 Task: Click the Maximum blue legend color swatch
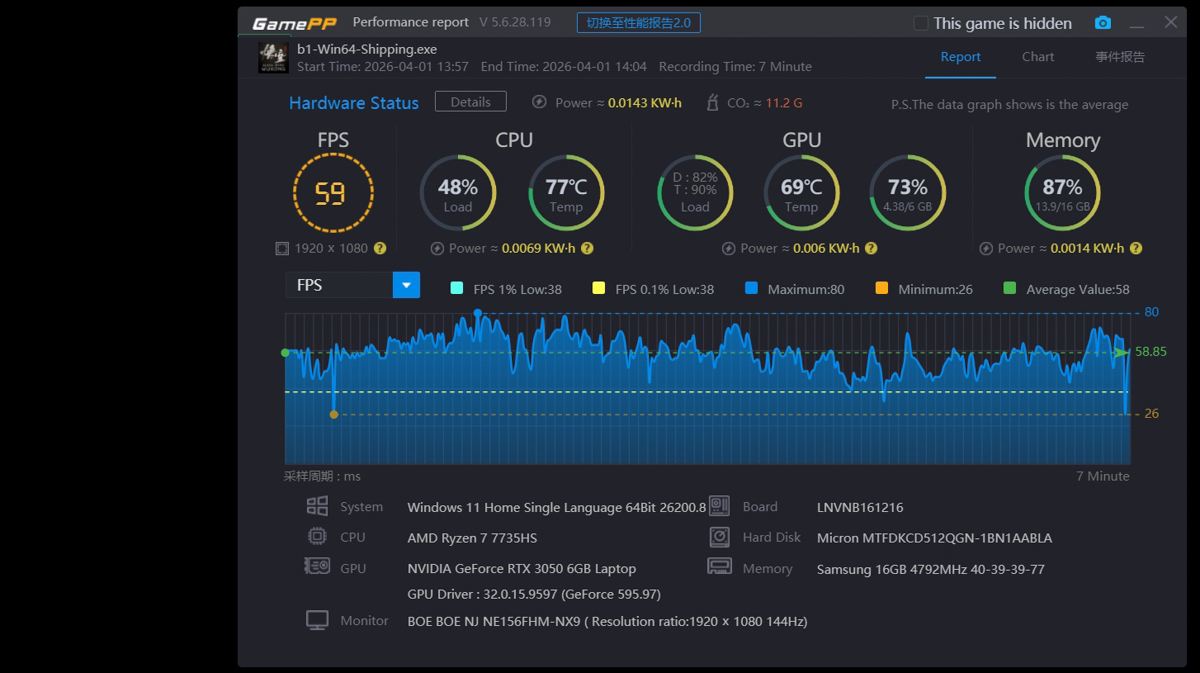(x=751, y=289)
